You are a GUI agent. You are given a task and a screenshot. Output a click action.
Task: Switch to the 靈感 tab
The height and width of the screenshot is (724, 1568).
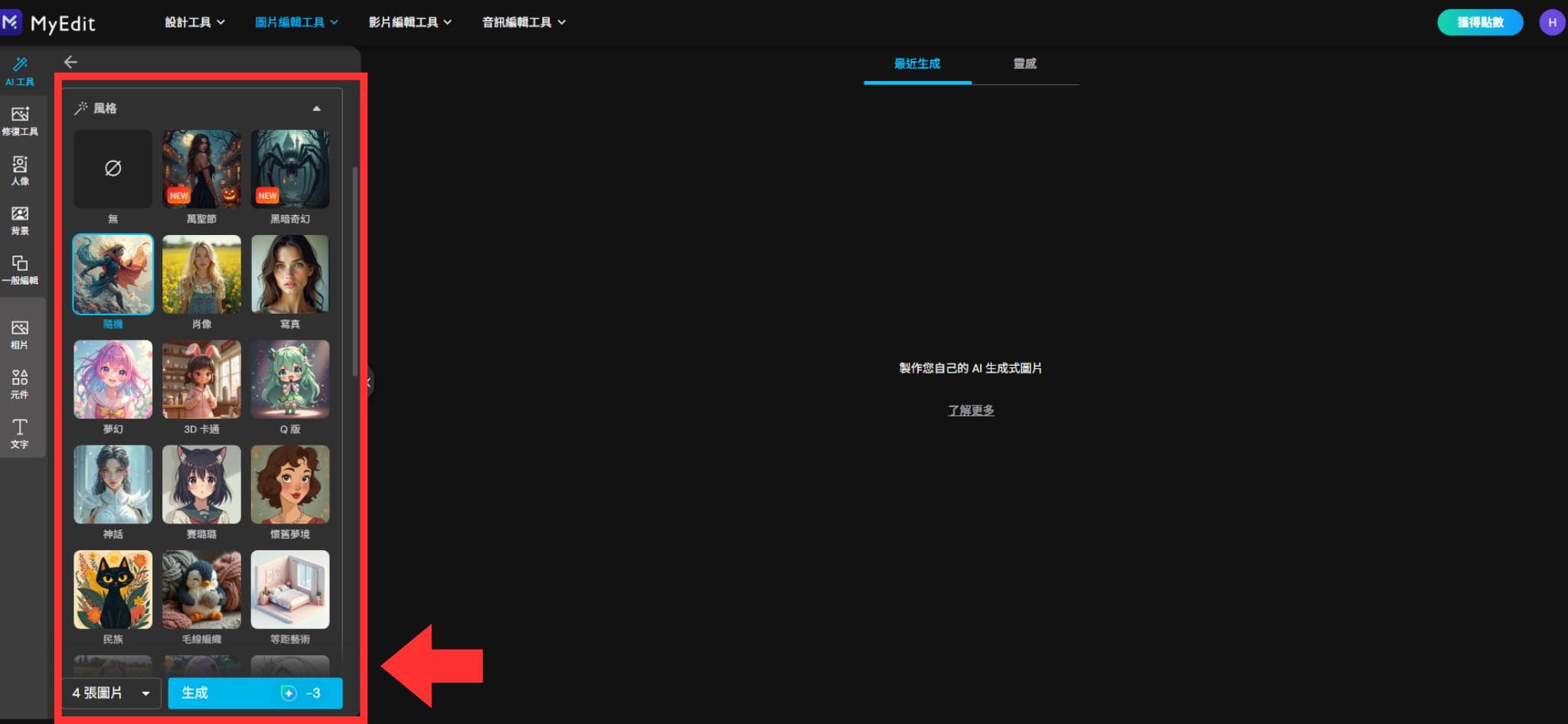coord(1025,64)
